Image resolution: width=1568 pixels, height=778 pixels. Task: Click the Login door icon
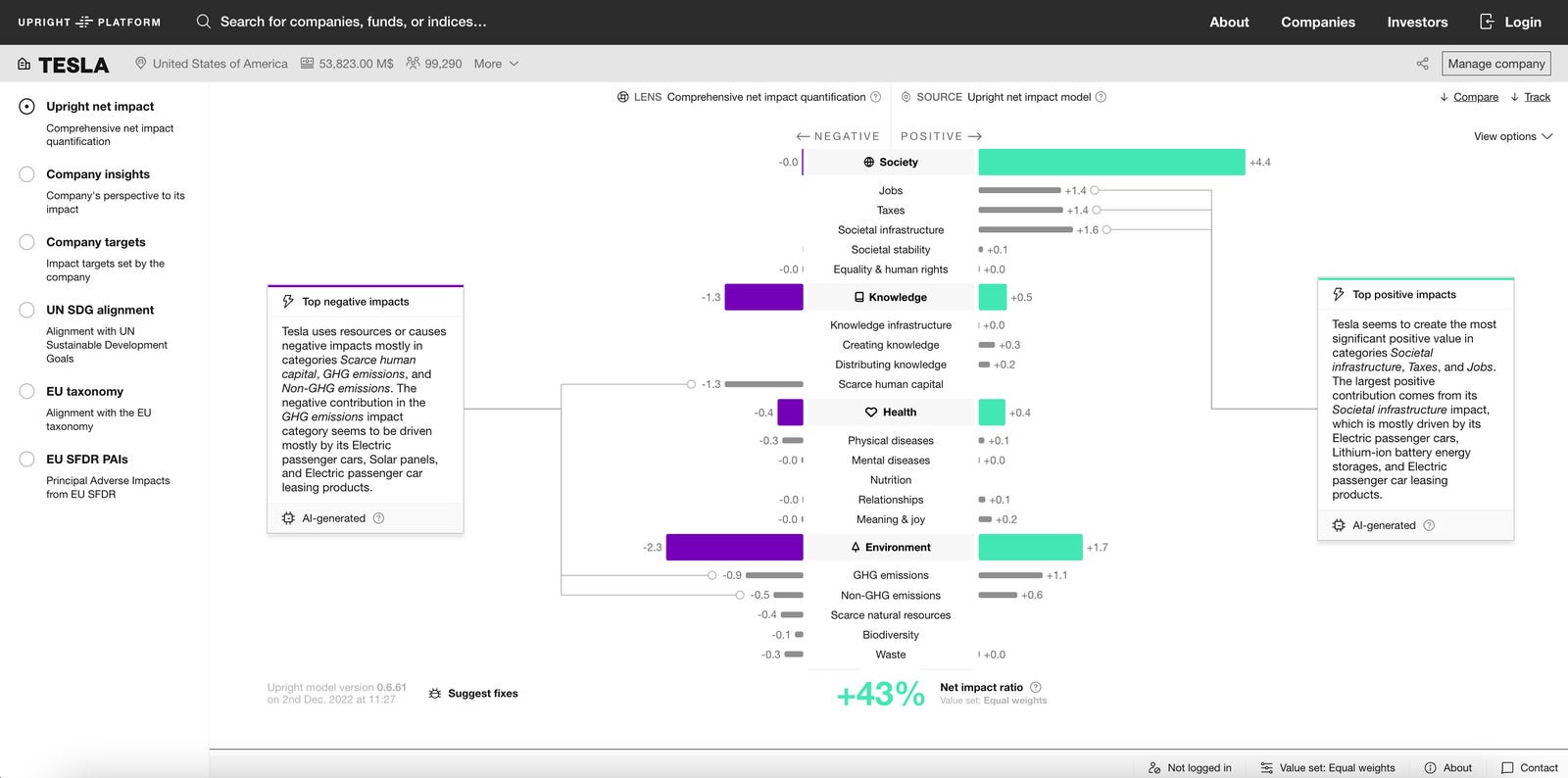point(1487,22)
